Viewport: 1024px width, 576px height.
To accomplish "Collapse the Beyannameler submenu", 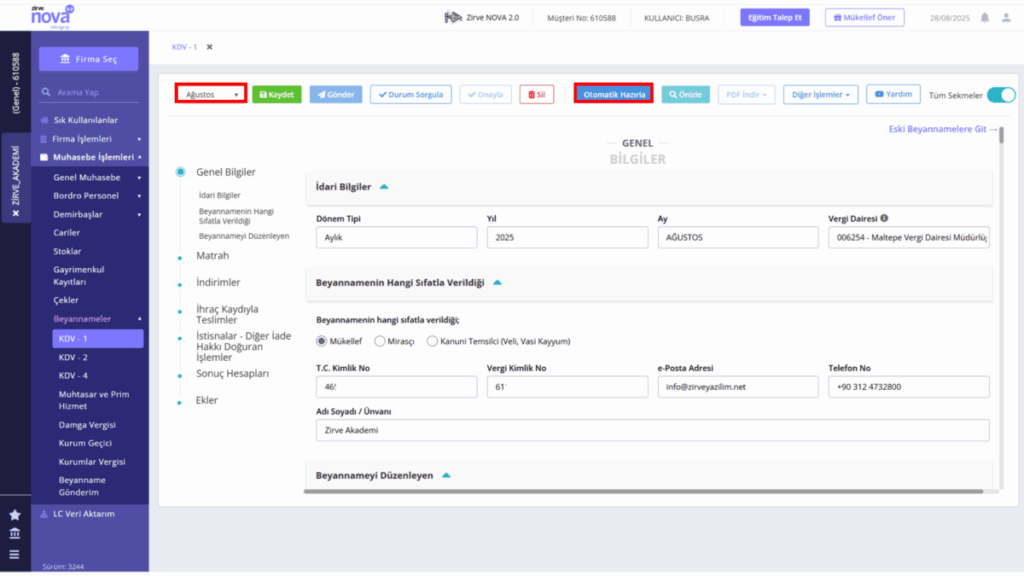I will click(x=139, y=319).
